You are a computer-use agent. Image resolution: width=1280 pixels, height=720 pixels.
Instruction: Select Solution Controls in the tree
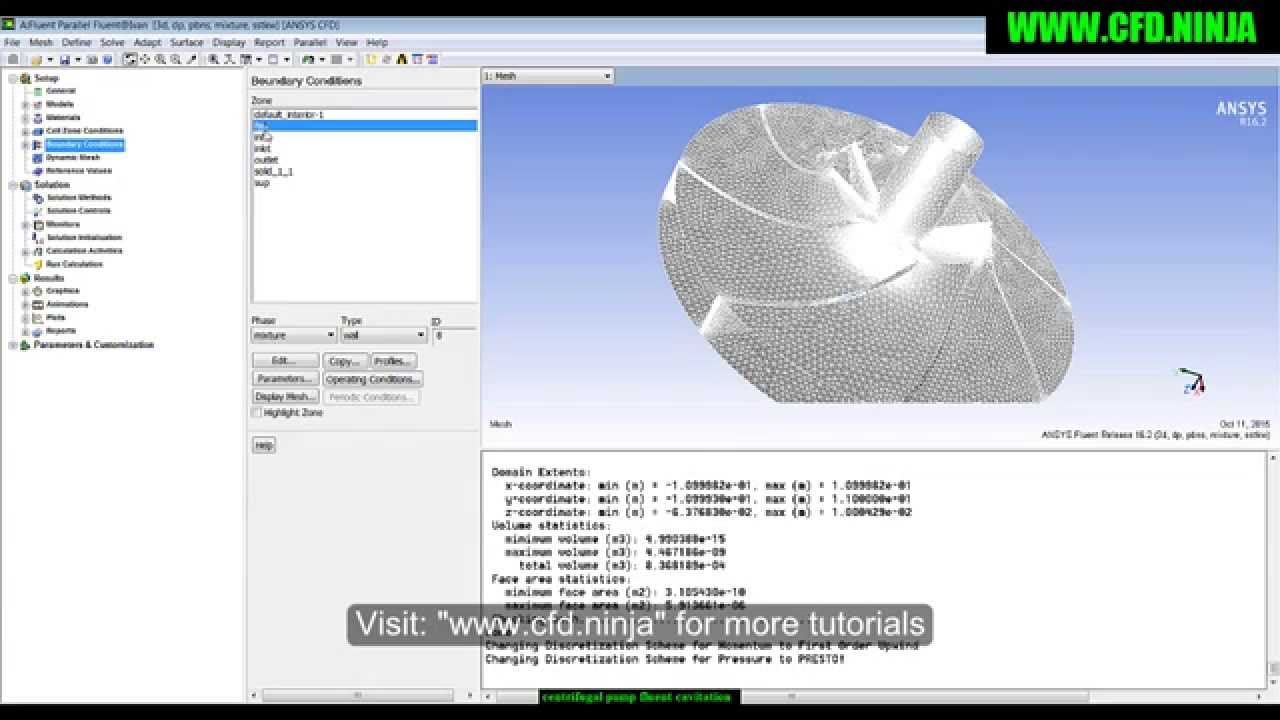tap(79, 211)
